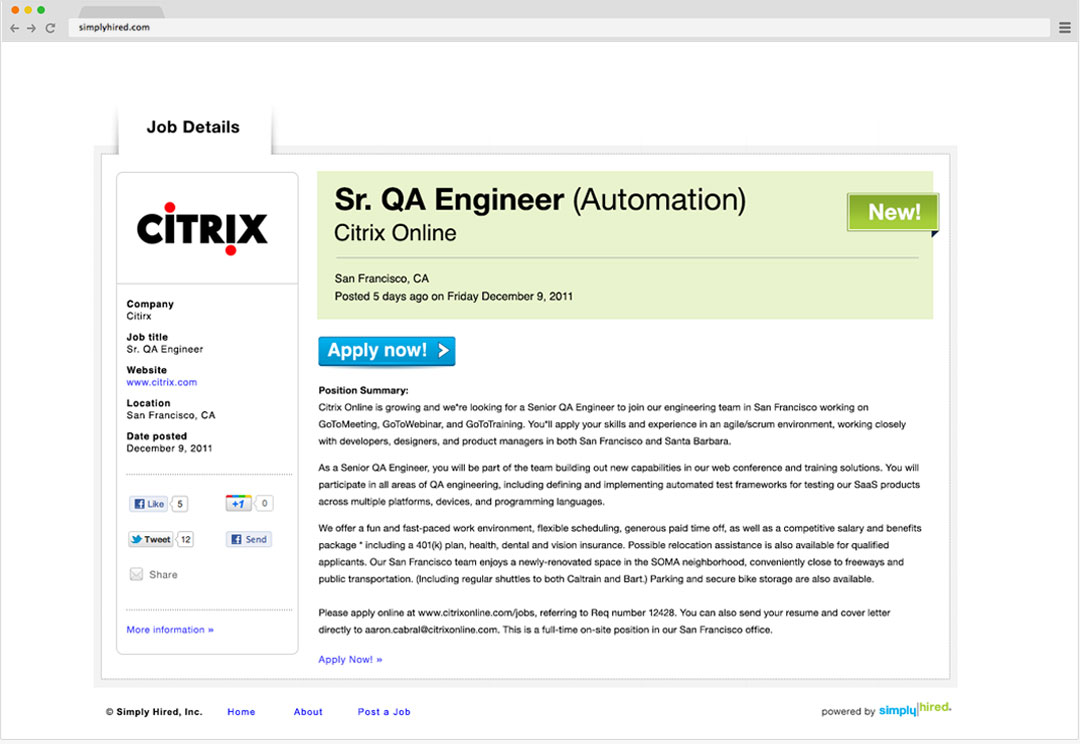Viewport: 1080px width, 744px height.
Task: Click the simplyhired.com address bar
Action: 559,28
